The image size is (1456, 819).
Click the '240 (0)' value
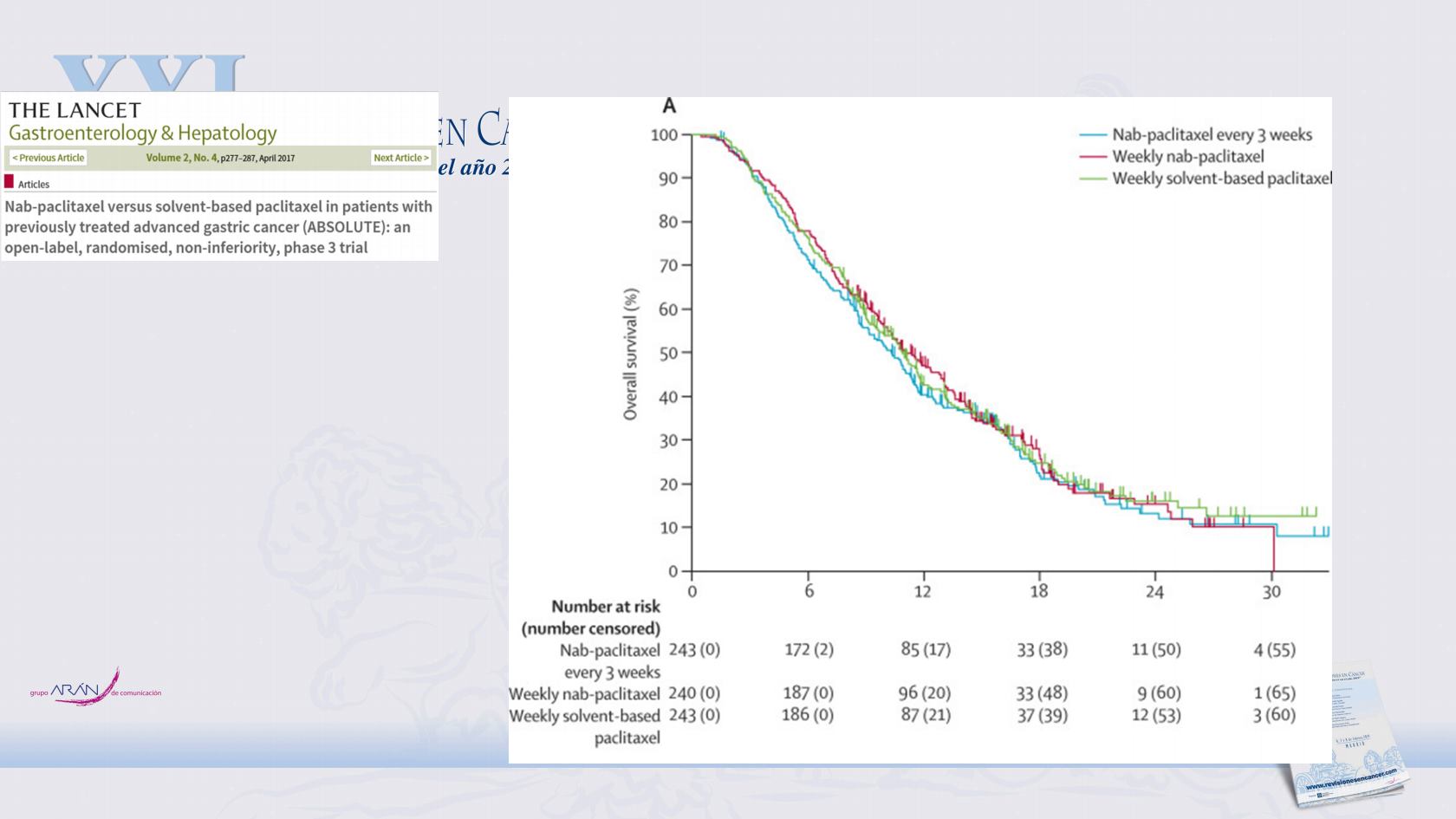pyautogui.click(x=695, y=693)
